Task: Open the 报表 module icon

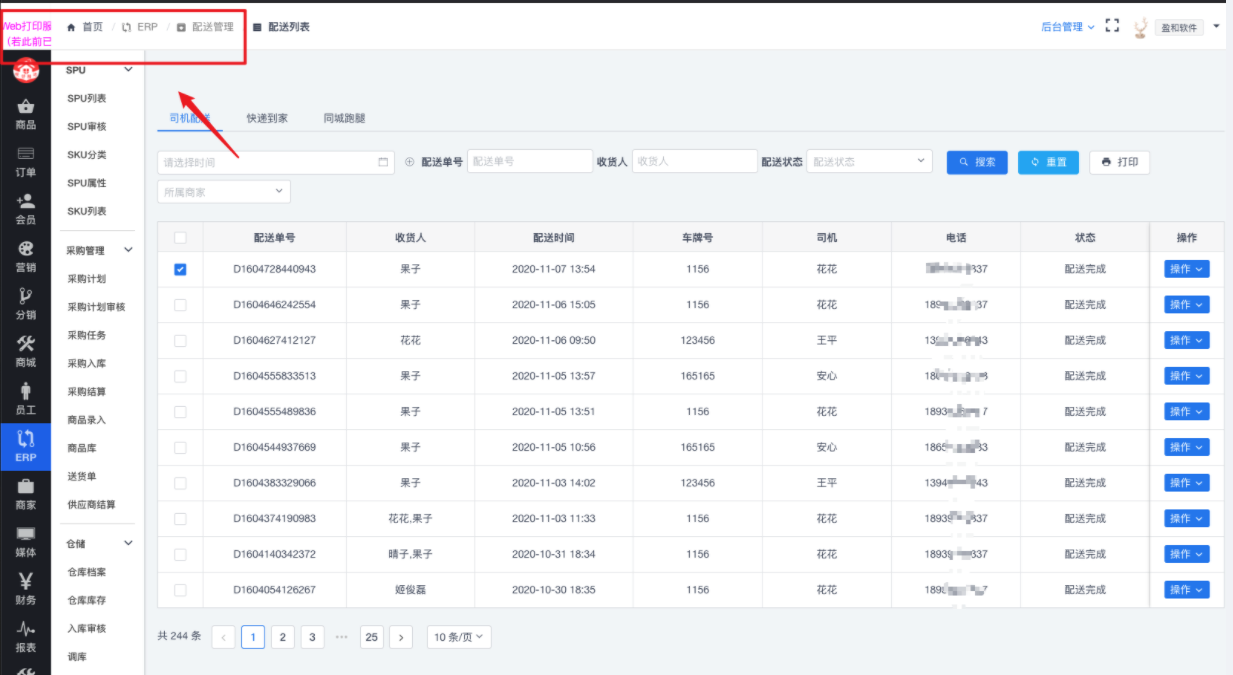Action: pyautogui.click(x=26, y=637)
